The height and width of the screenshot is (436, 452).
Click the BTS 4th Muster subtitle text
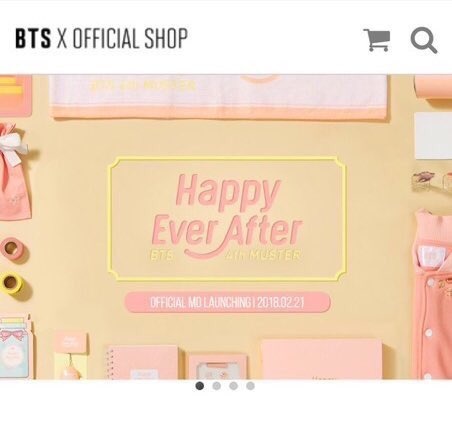(x=227, y=255)
